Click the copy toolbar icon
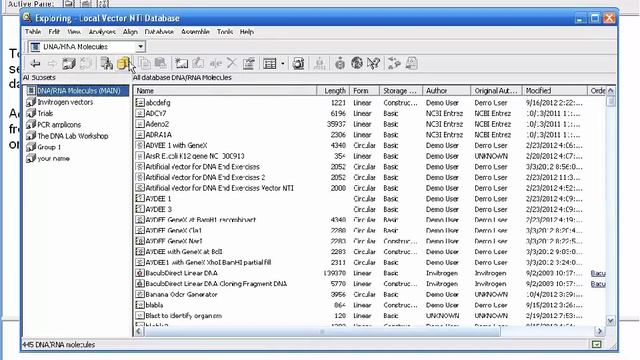 (144, 63)
